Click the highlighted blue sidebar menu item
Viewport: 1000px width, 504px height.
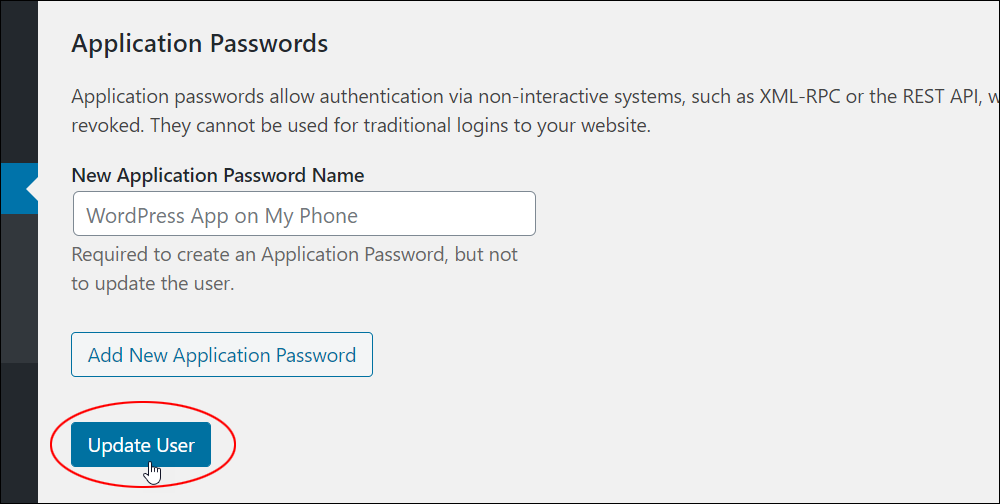pos(19,189)
